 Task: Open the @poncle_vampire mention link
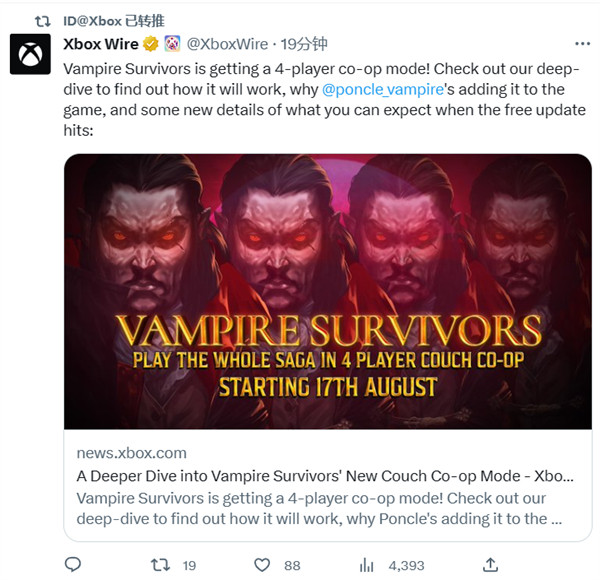(x=383, y=90)
